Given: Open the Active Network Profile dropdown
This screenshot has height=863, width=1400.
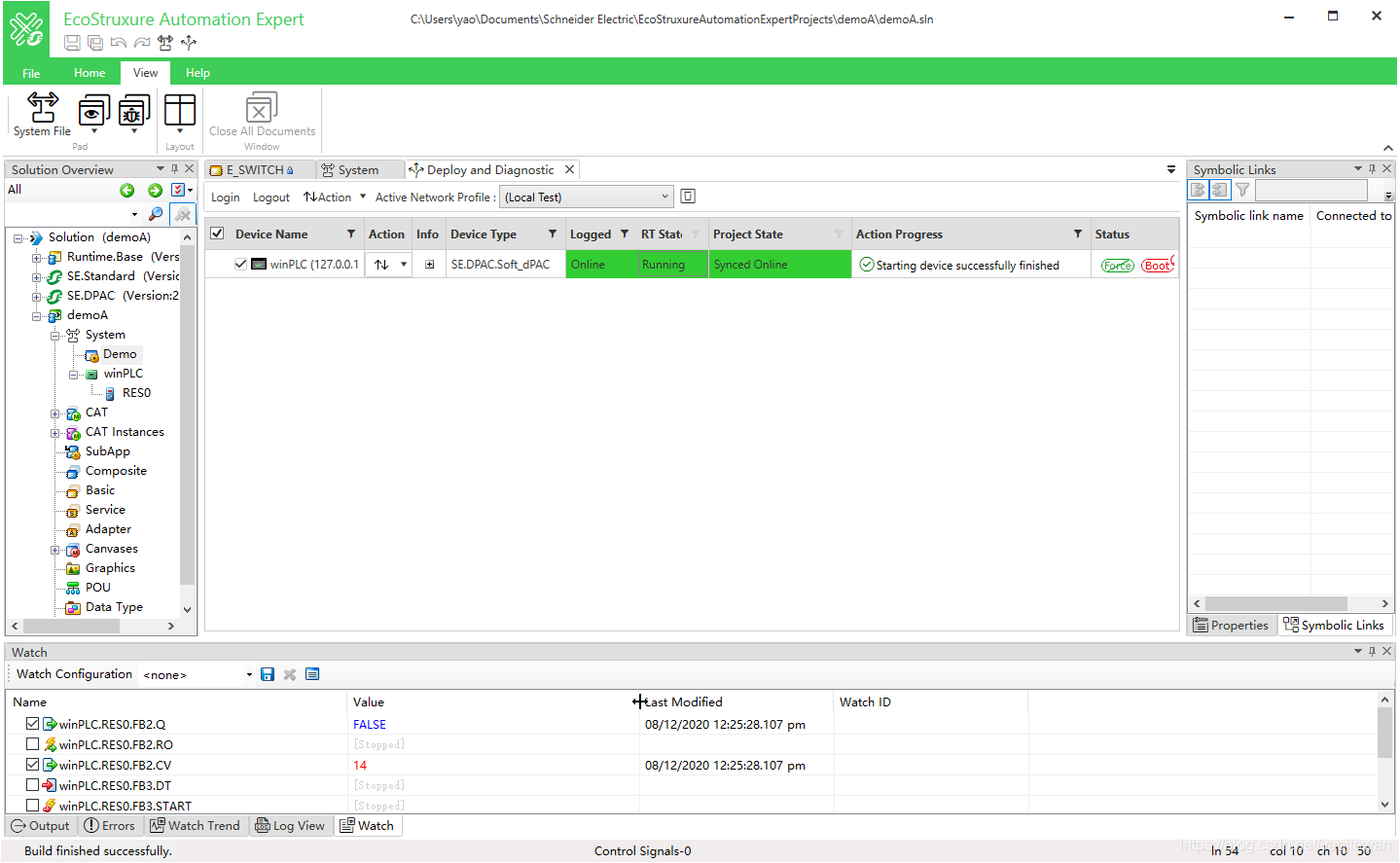Looking at the screenshot, I should pos(665,197).
